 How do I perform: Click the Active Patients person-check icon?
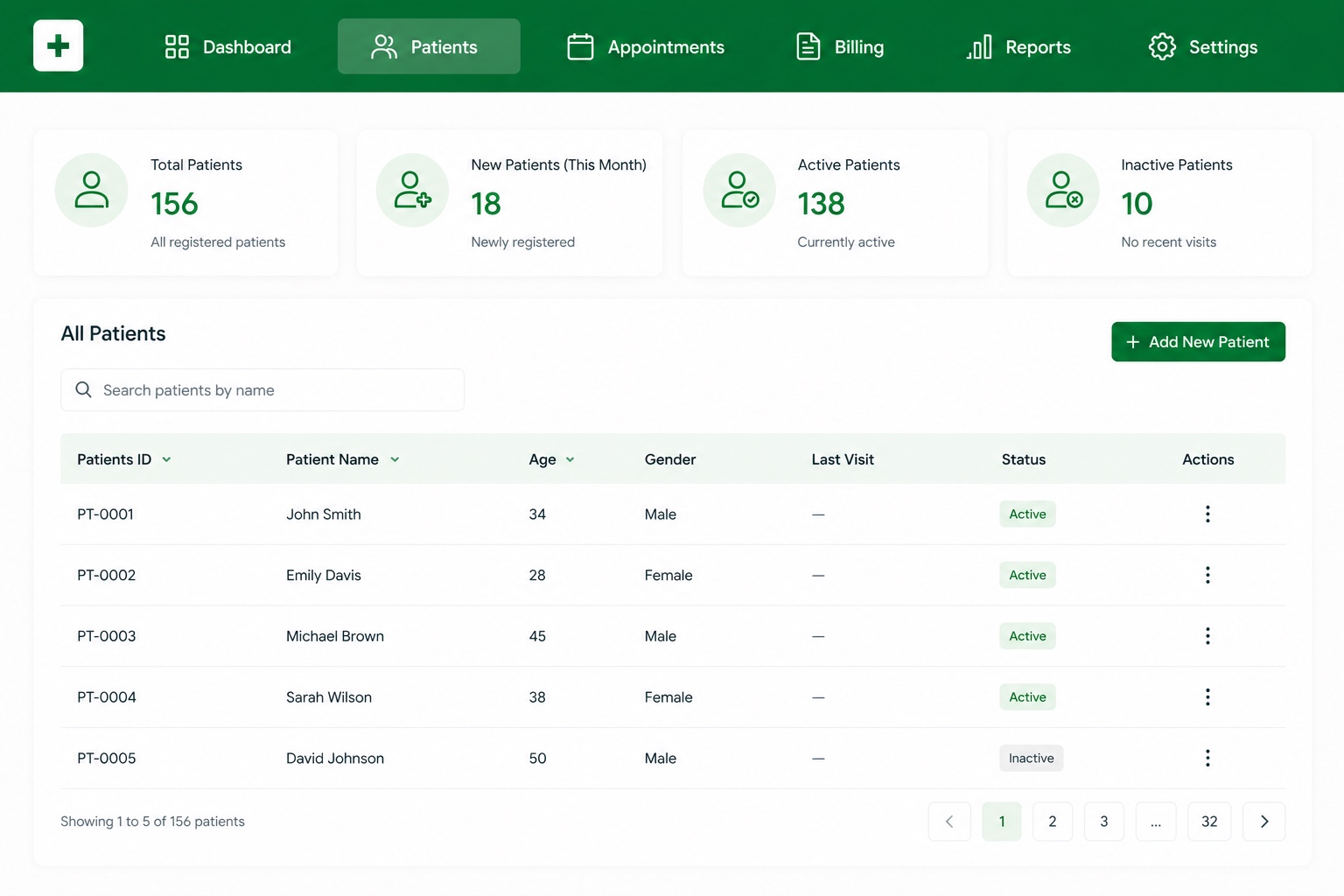coord(739,190)
